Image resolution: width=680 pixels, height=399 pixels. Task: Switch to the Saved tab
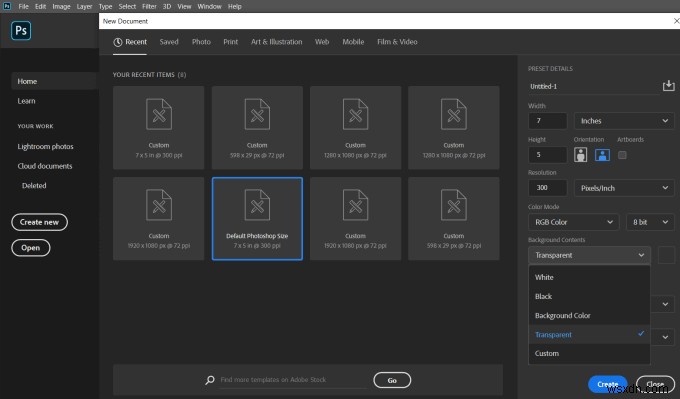169,42
